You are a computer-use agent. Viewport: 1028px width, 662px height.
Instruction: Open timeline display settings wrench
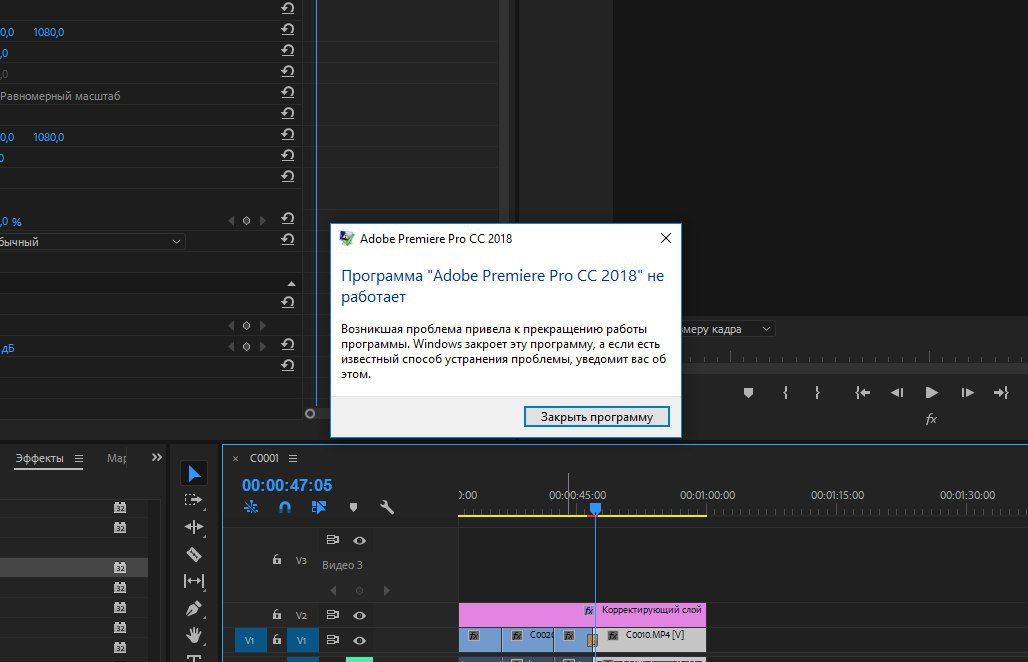[x=387, y=507]
